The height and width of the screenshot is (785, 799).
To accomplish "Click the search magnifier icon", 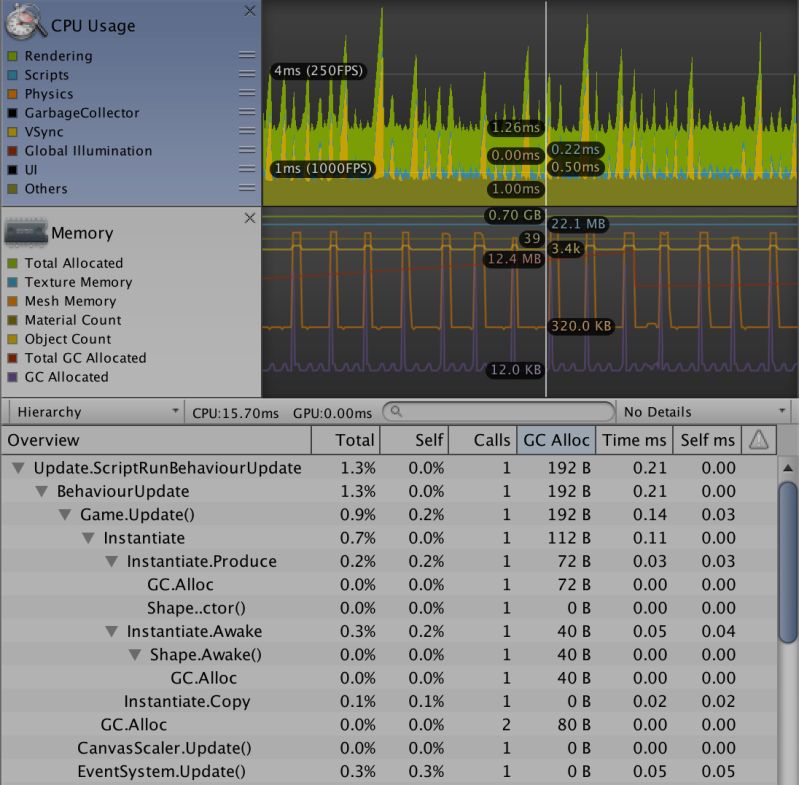I will coord(396,412).
